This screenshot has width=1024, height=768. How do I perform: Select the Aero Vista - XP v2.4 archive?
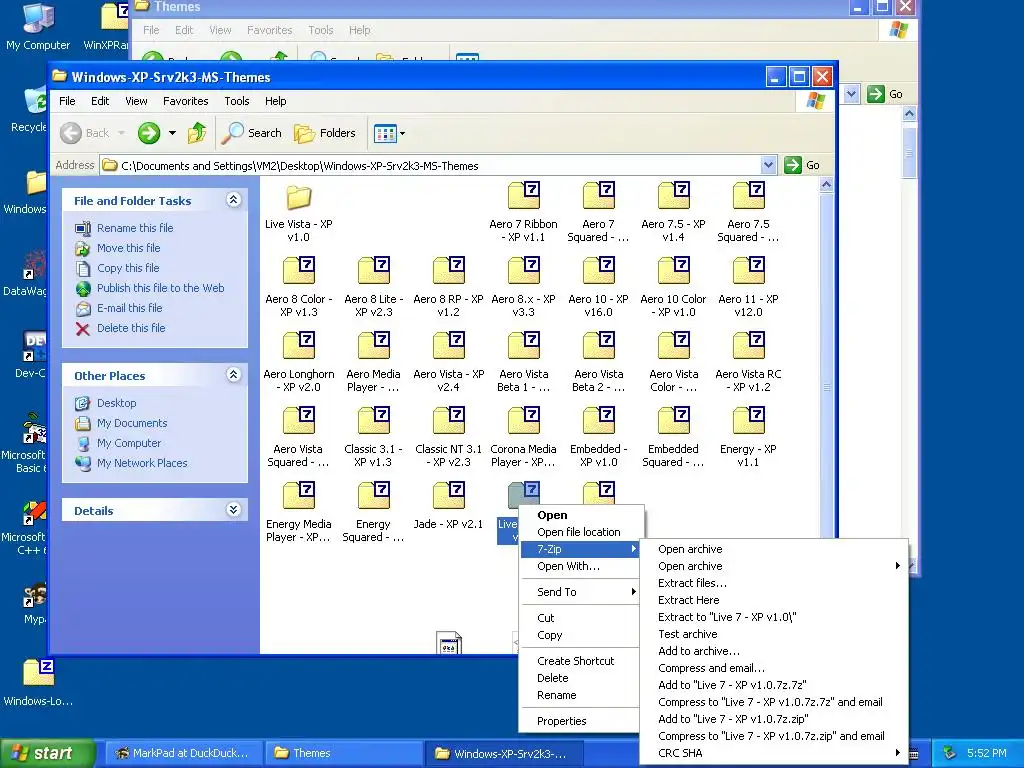point(449,362)
